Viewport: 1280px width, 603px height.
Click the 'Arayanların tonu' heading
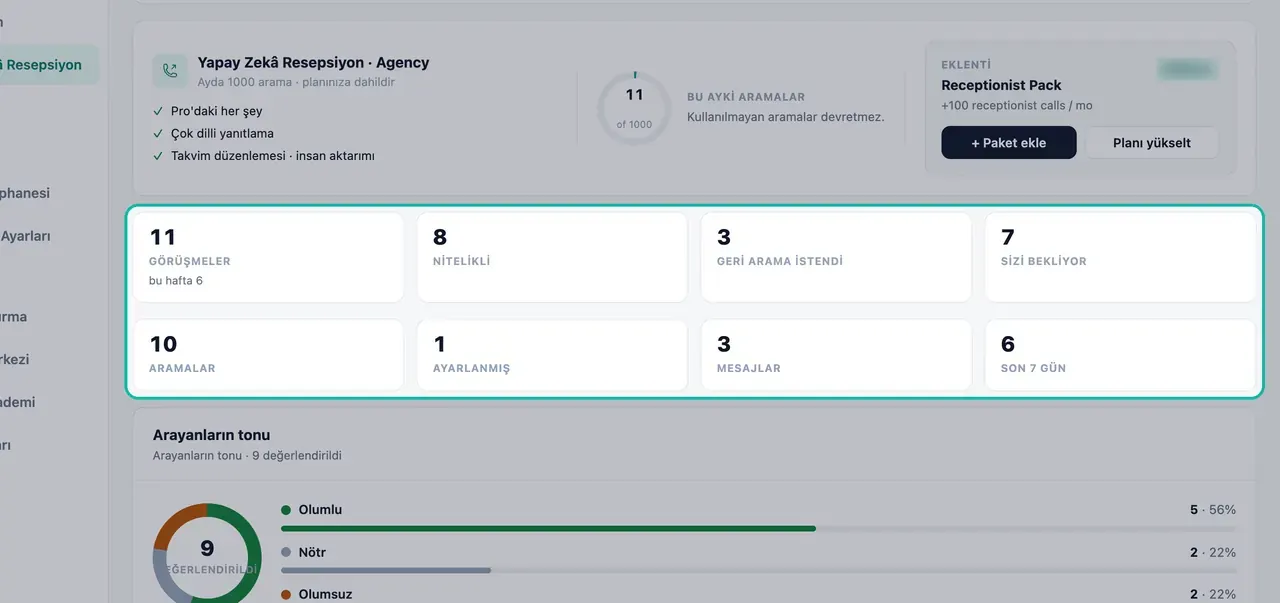(x=211, y=435)
